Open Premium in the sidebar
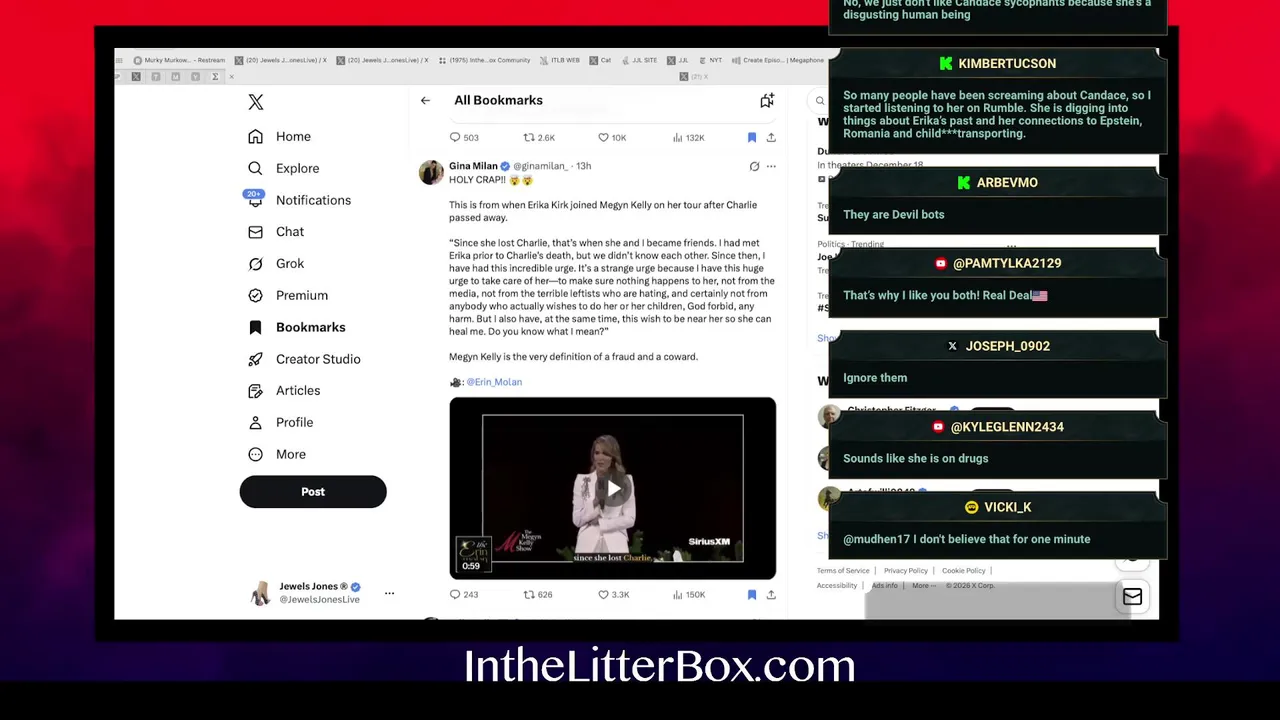 [288, 295]
